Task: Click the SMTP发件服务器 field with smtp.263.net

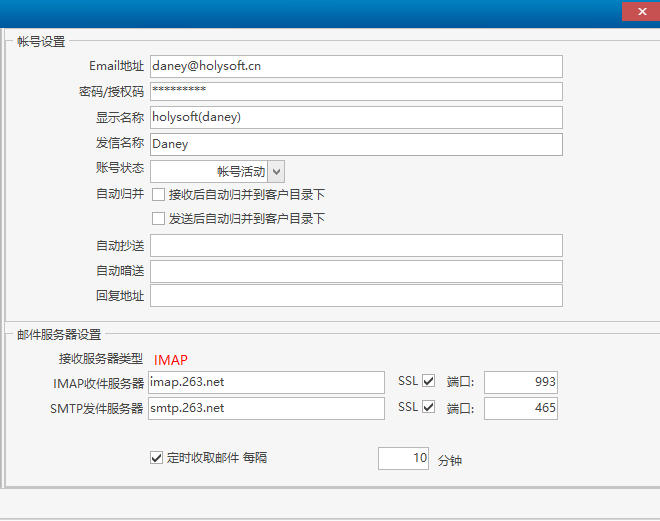Action: pyautogui.click(x=266, y=408)
